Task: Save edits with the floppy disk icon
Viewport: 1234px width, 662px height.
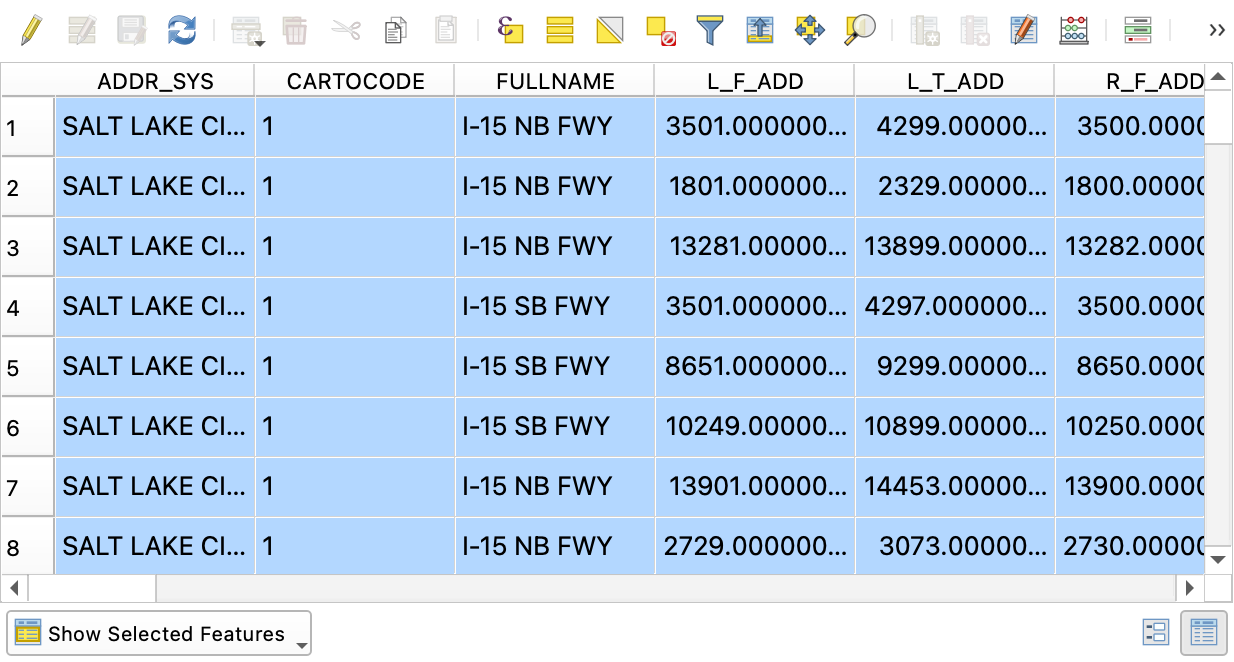Action: 132,30
